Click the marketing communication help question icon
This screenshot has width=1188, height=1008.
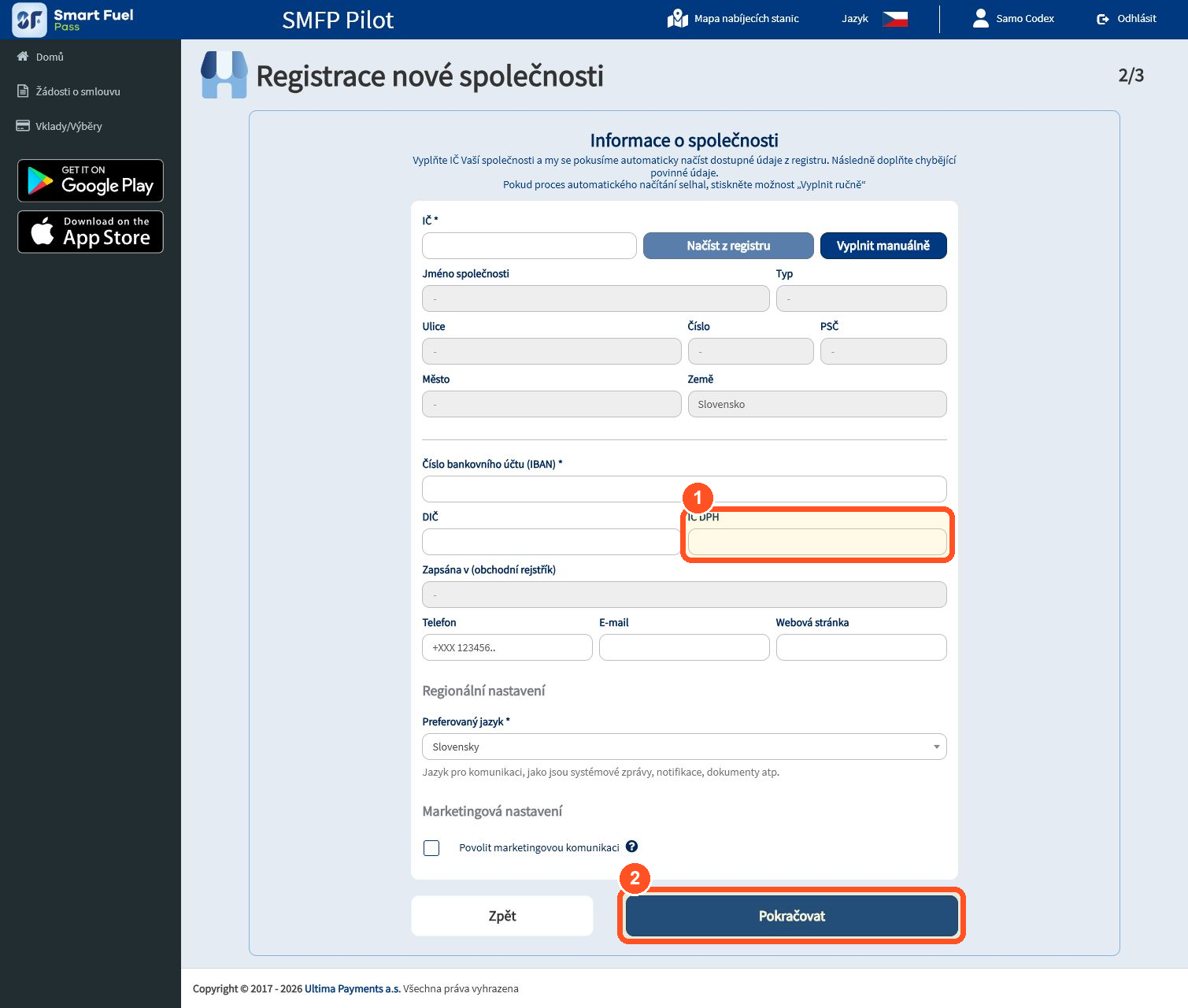coord(631,847)
